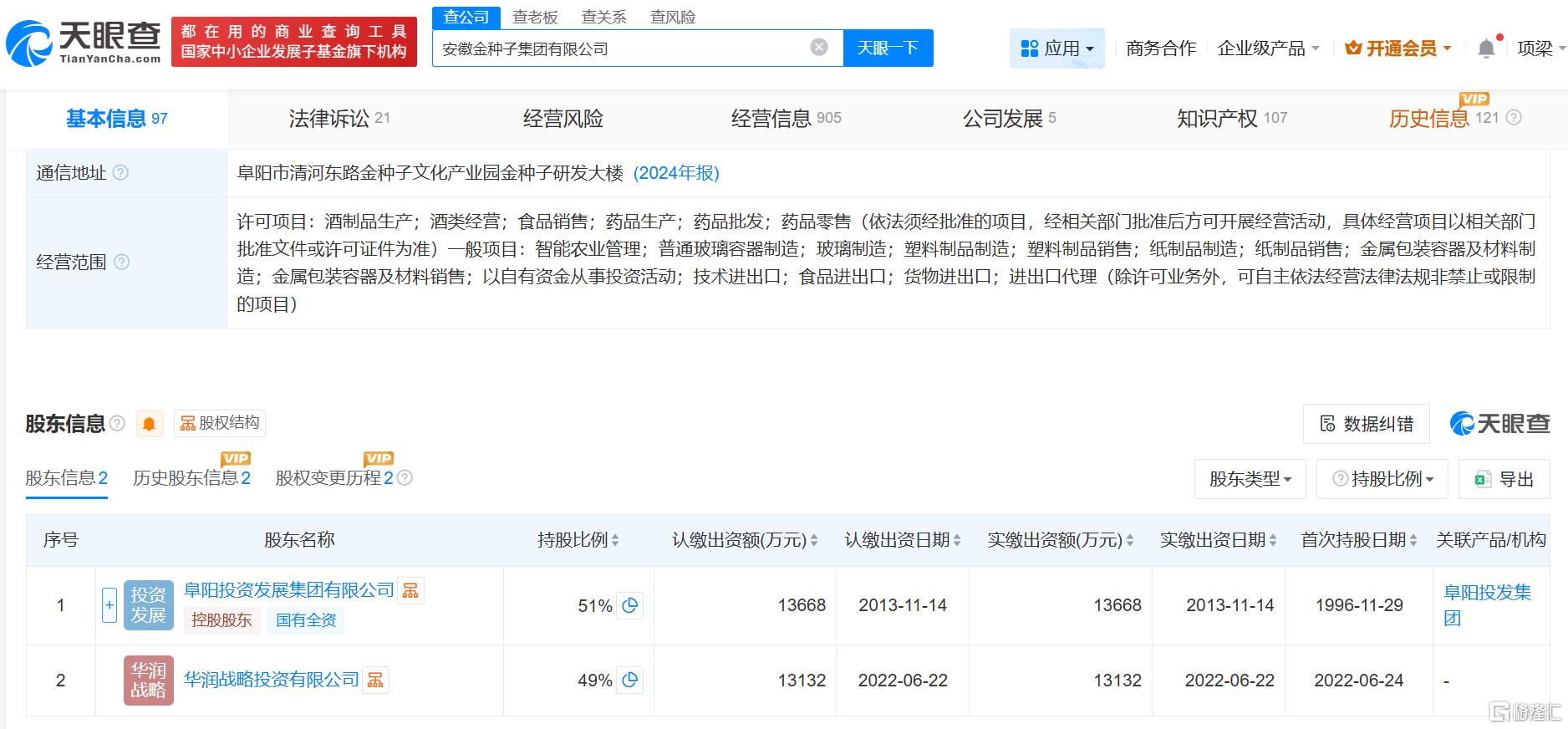Sort by 实缴出资额 column

coord(1130,541)
